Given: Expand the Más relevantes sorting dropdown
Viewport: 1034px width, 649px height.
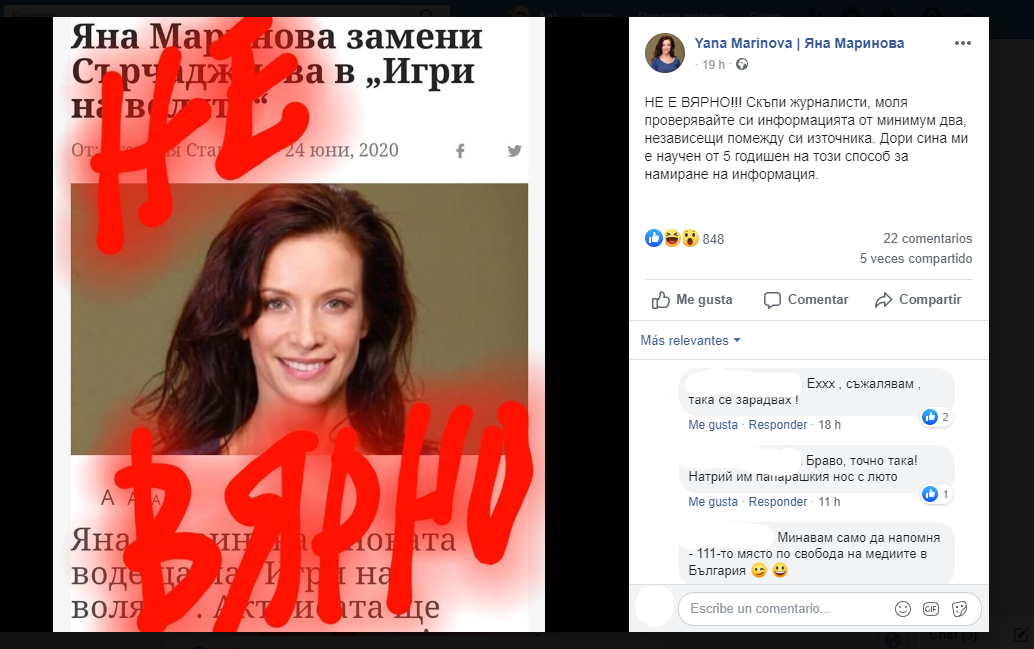Looking at the screenshot, I should click(690, 340).
